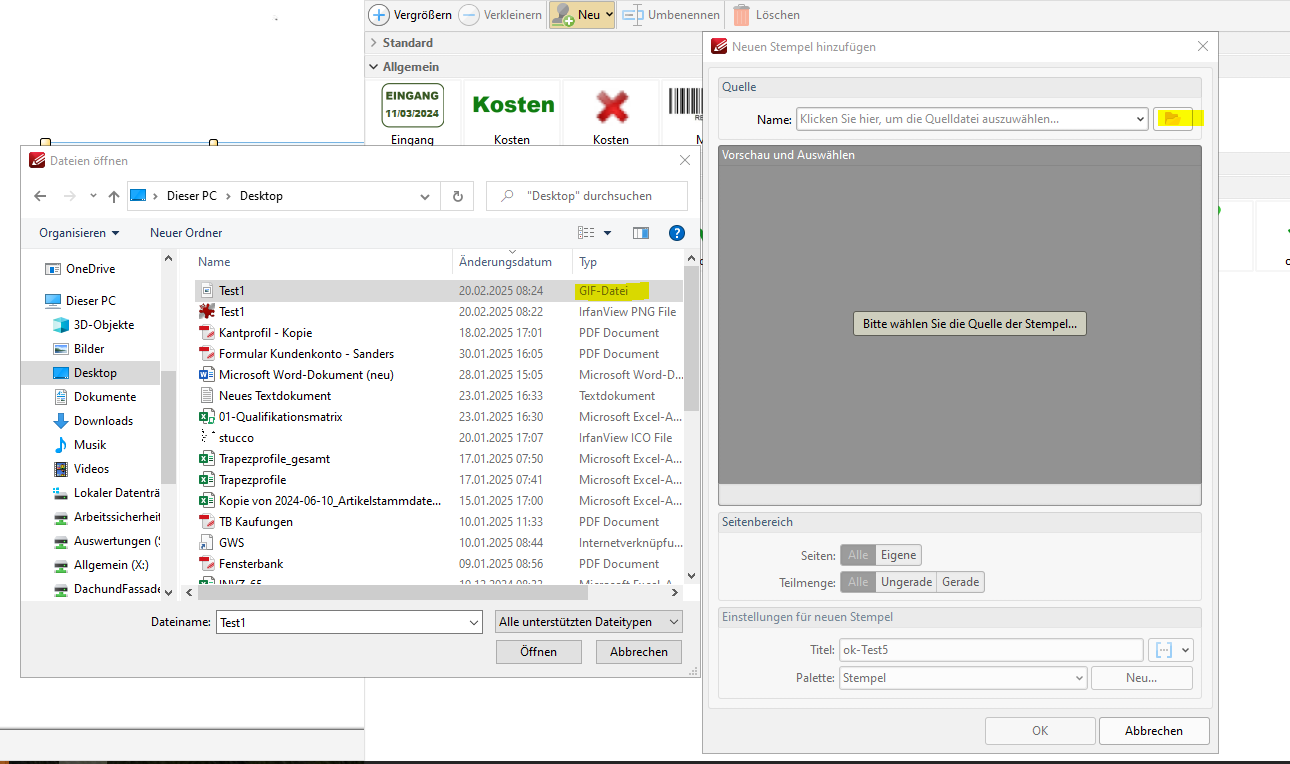Toggle the preview pane icon
Screen dimensions: 1290x764
click(x=641, y=233)
